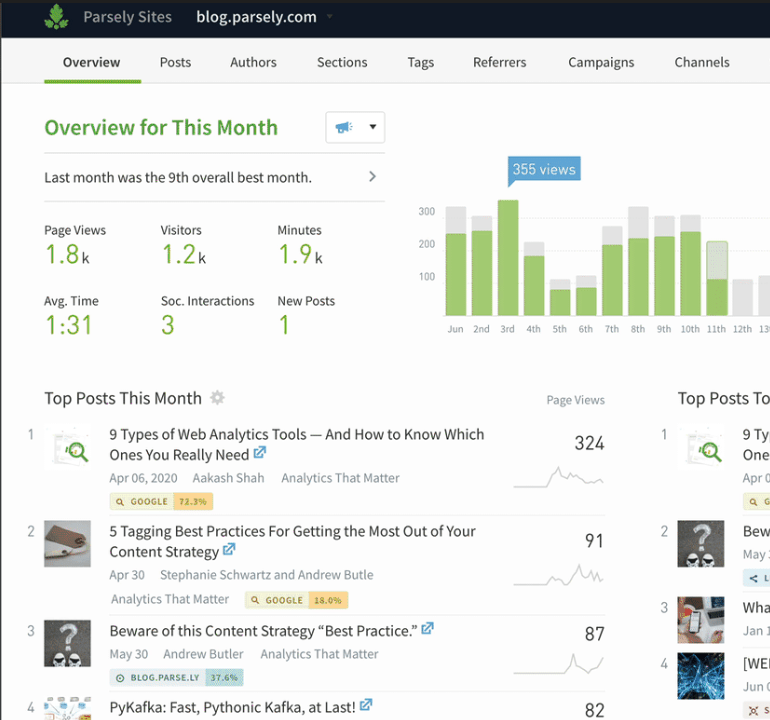The height and width of the screenshot is (720, 770).
Task: Switch to the Posts tab
Action: (x=175, y=62)
